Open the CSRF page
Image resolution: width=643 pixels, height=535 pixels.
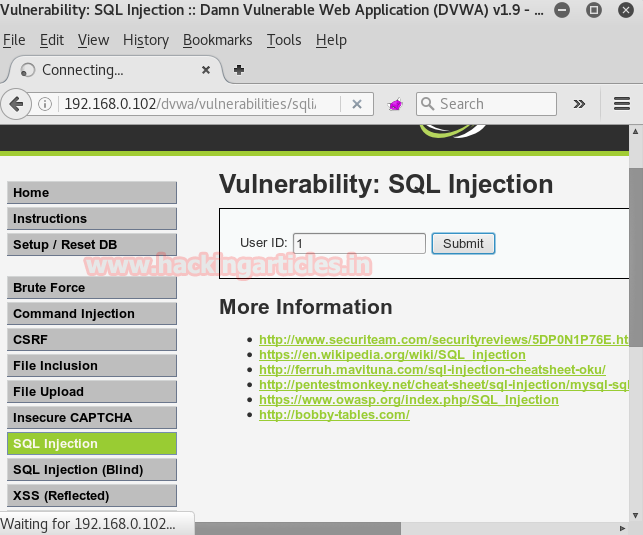pyautogui.click(x=92, y=339)
